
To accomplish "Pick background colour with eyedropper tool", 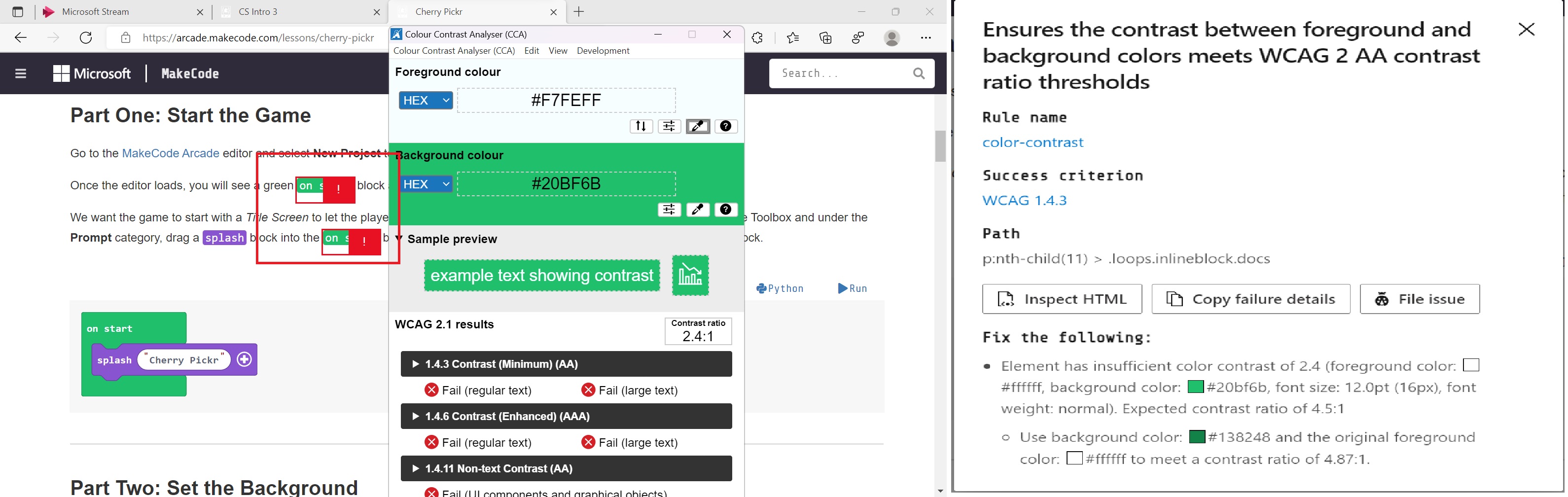I will pyautogui.click(x=698, y=209).
